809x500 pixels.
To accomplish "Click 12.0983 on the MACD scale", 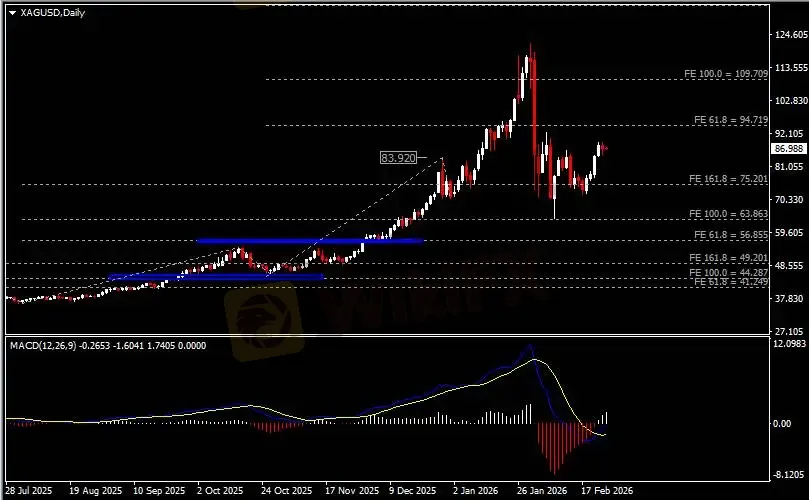I will (789, 344).
